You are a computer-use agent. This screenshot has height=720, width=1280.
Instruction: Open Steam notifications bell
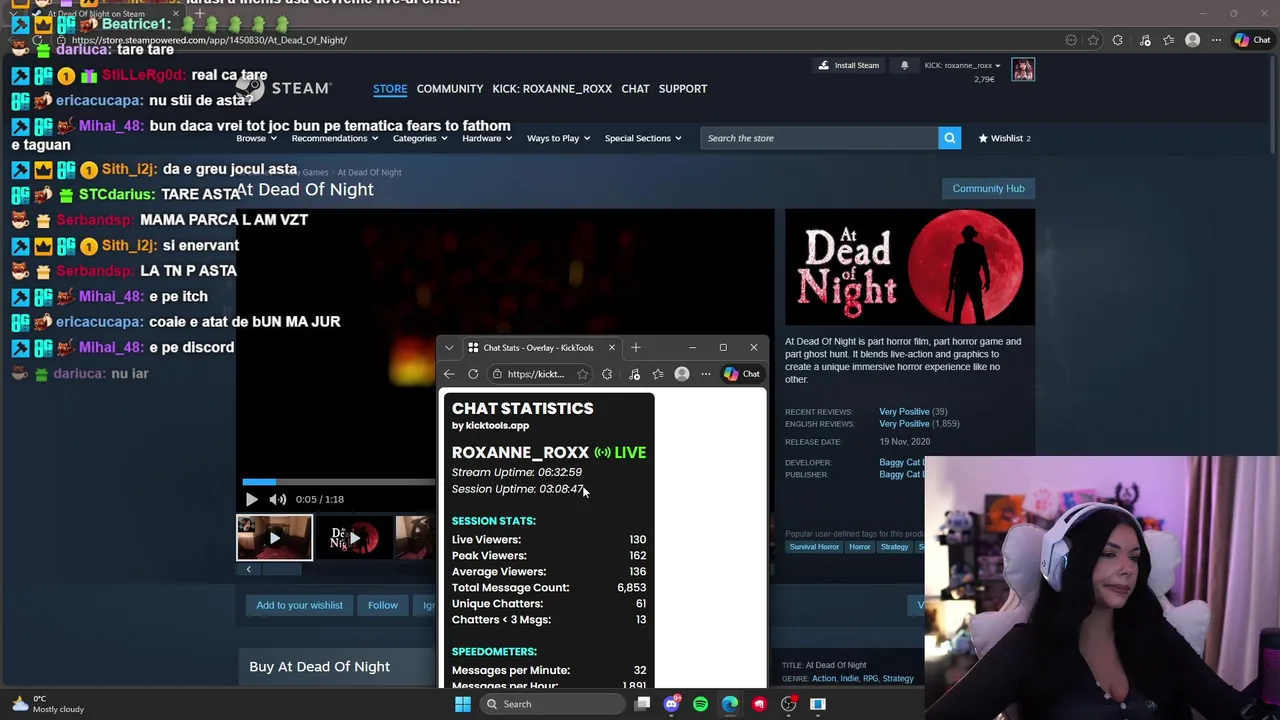(x=904, y=65)
